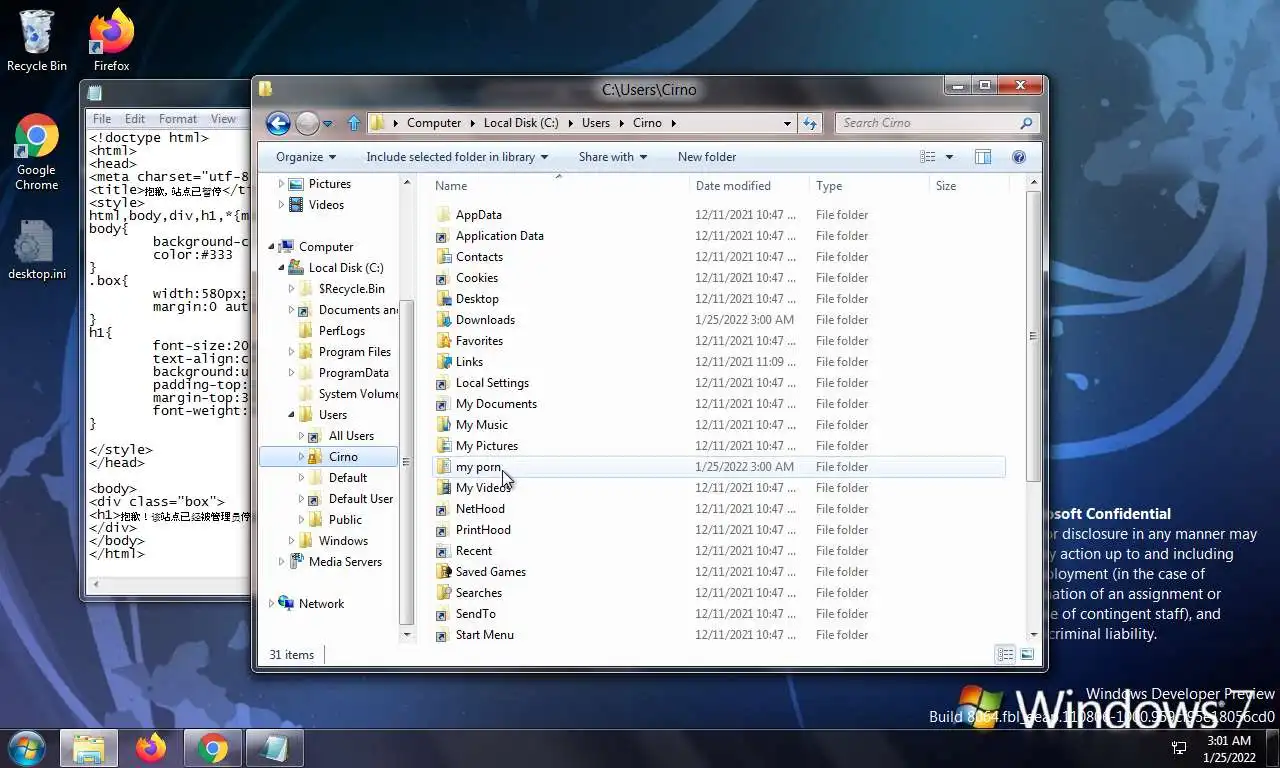This screenshot has width=1280, height=768.
Task: Select the My Music folder icon
Action: [x=444, y=425]
